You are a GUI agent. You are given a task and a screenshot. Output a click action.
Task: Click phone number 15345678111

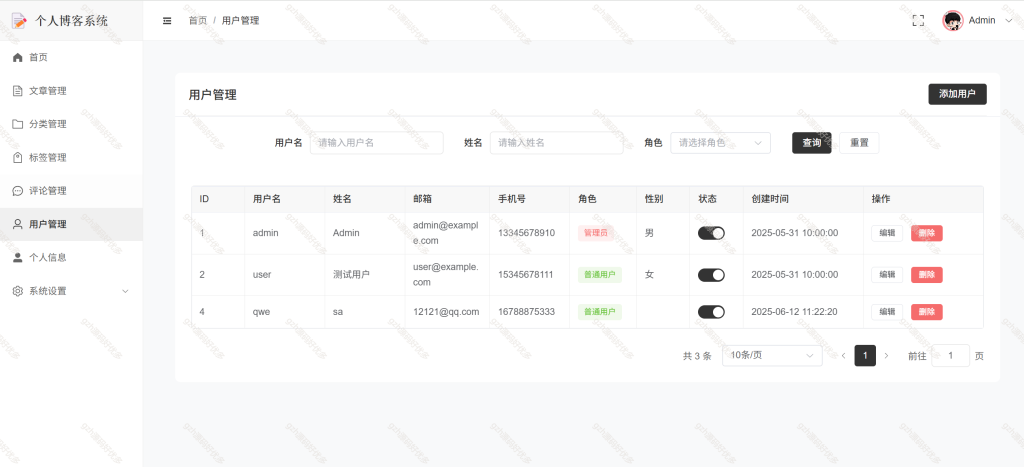[x=526, y=275]
